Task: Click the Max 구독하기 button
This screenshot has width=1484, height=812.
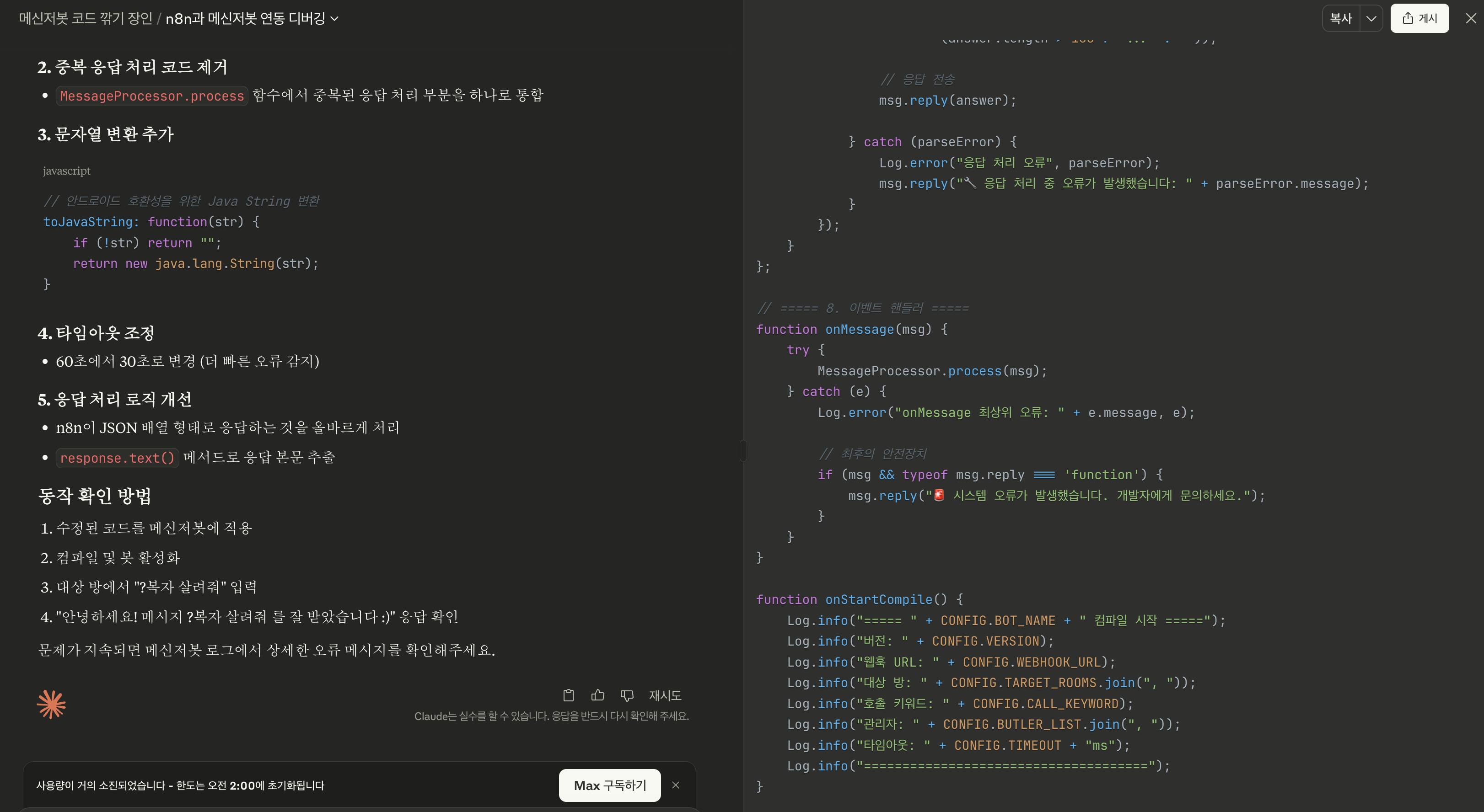Action: [x=609, y=785]
